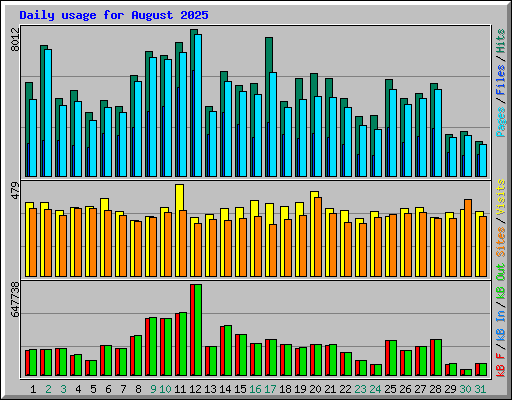Select day label 3 on the x-axis
The image size is (512, 400).
63,389
